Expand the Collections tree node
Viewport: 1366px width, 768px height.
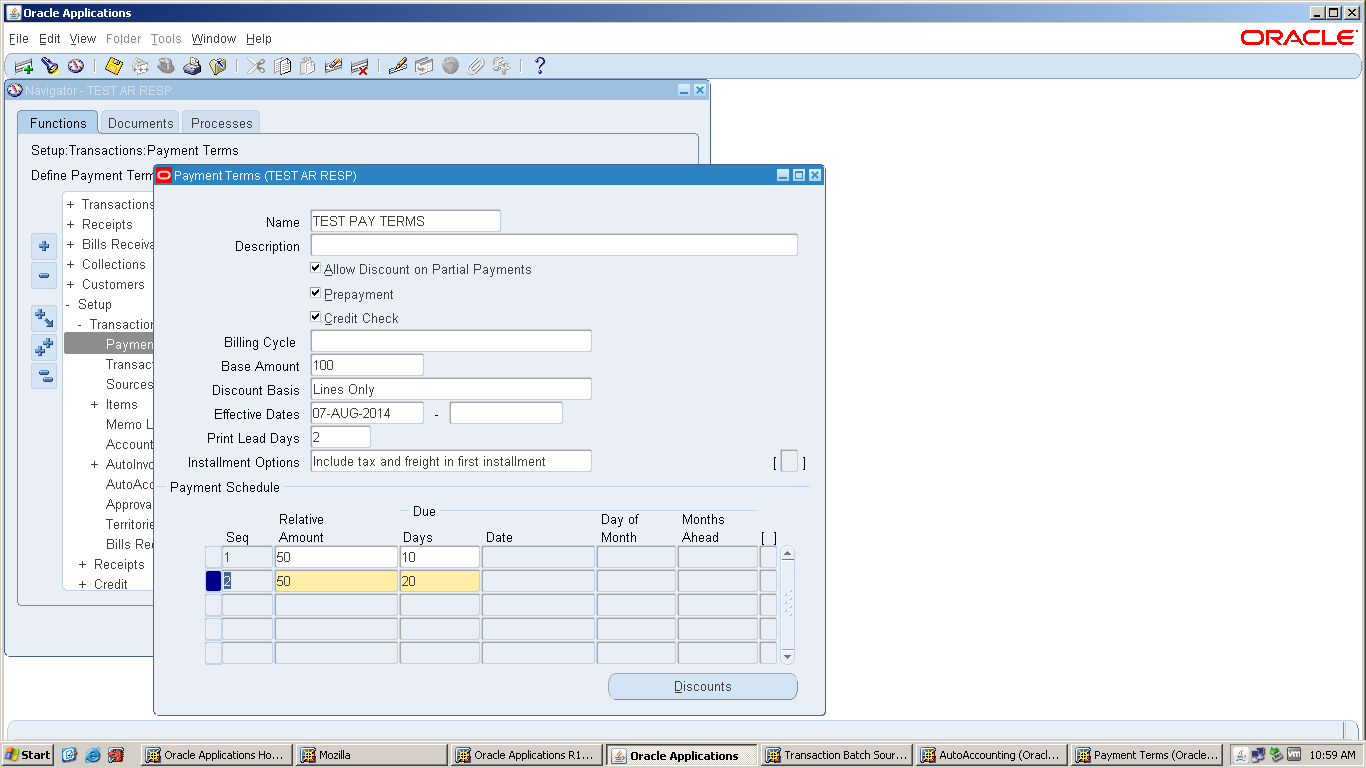(x=70, y=264)
